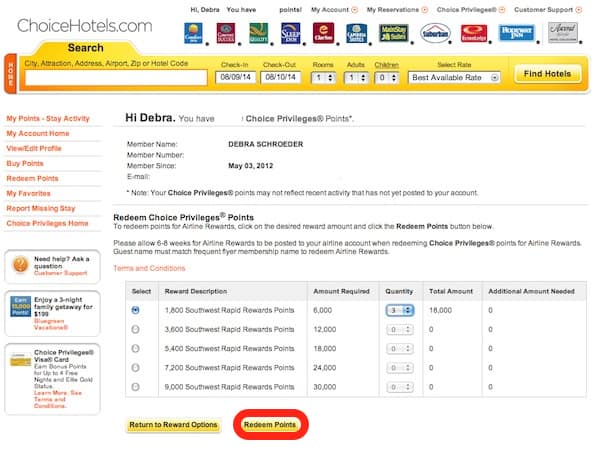Viewport: 600px width, 453px height.
Task: Change quantity for the 6,000 points row
Action: click(400, 310)
